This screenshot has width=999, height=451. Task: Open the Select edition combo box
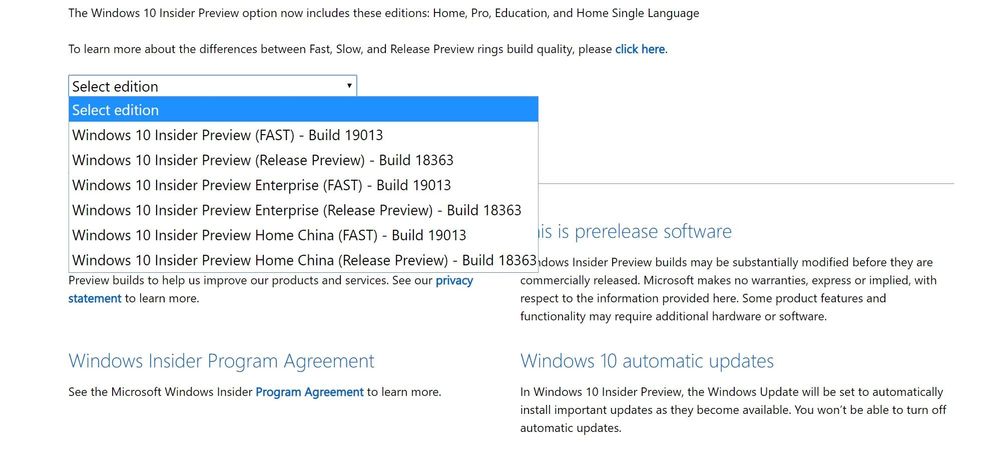tap(212, 86)
